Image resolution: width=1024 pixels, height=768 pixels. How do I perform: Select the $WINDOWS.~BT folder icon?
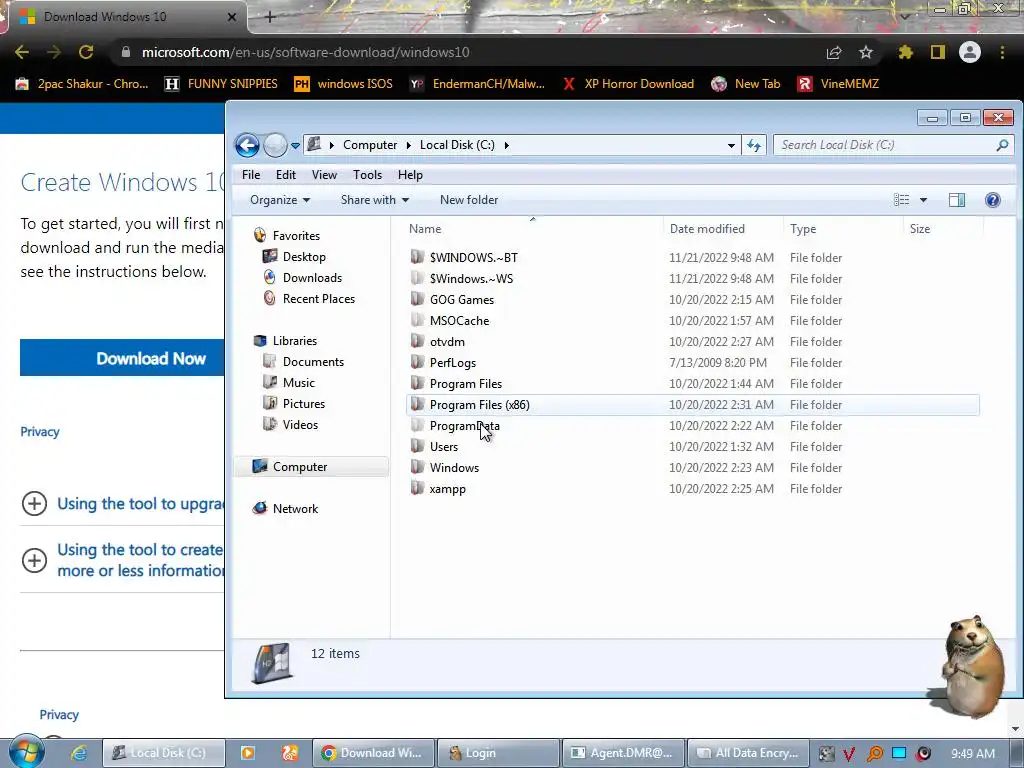(417, 257)
